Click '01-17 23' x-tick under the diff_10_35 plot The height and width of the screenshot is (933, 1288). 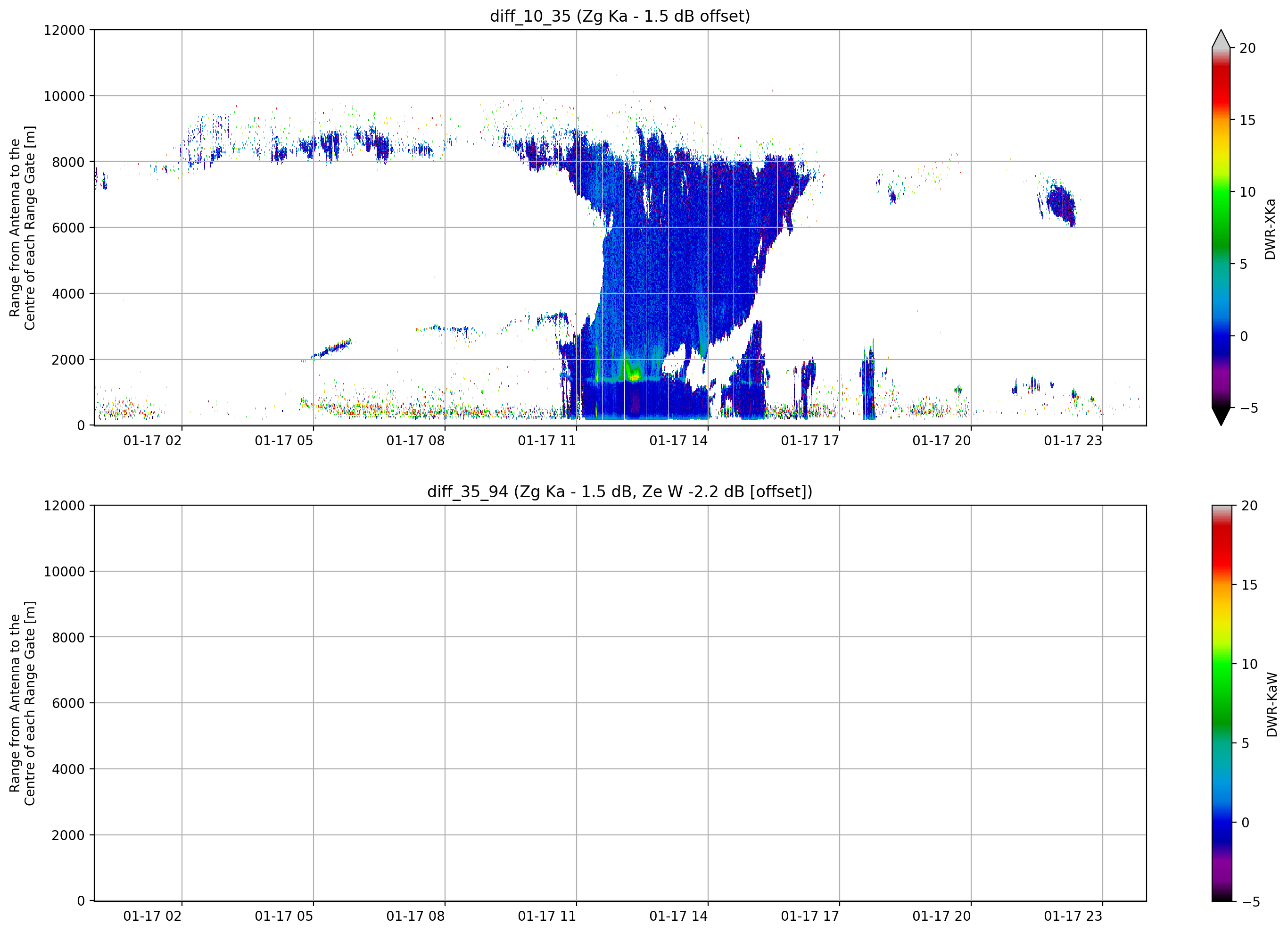(1073, 441)
